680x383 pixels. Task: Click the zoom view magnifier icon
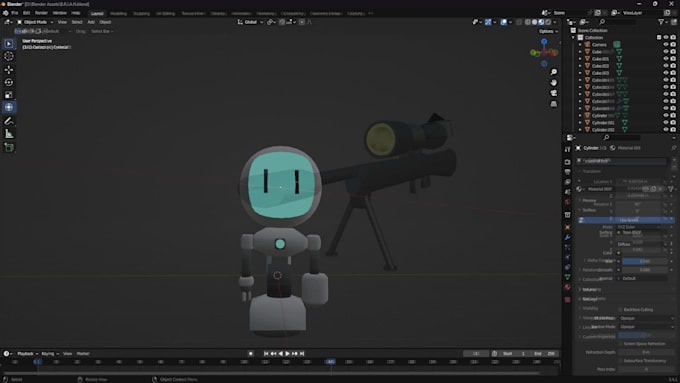pyautogui.click(x=554, y=72)
